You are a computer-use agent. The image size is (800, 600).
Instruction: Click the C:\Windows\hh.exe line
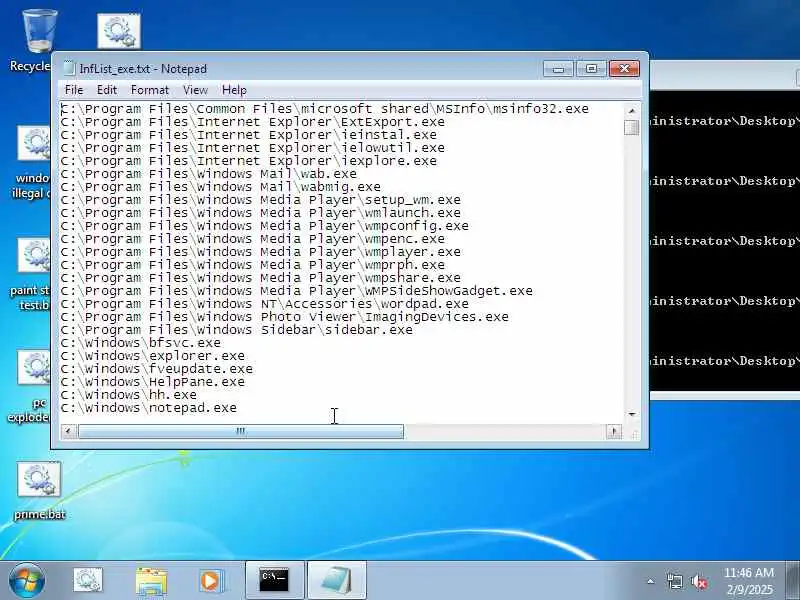[129, 395]
